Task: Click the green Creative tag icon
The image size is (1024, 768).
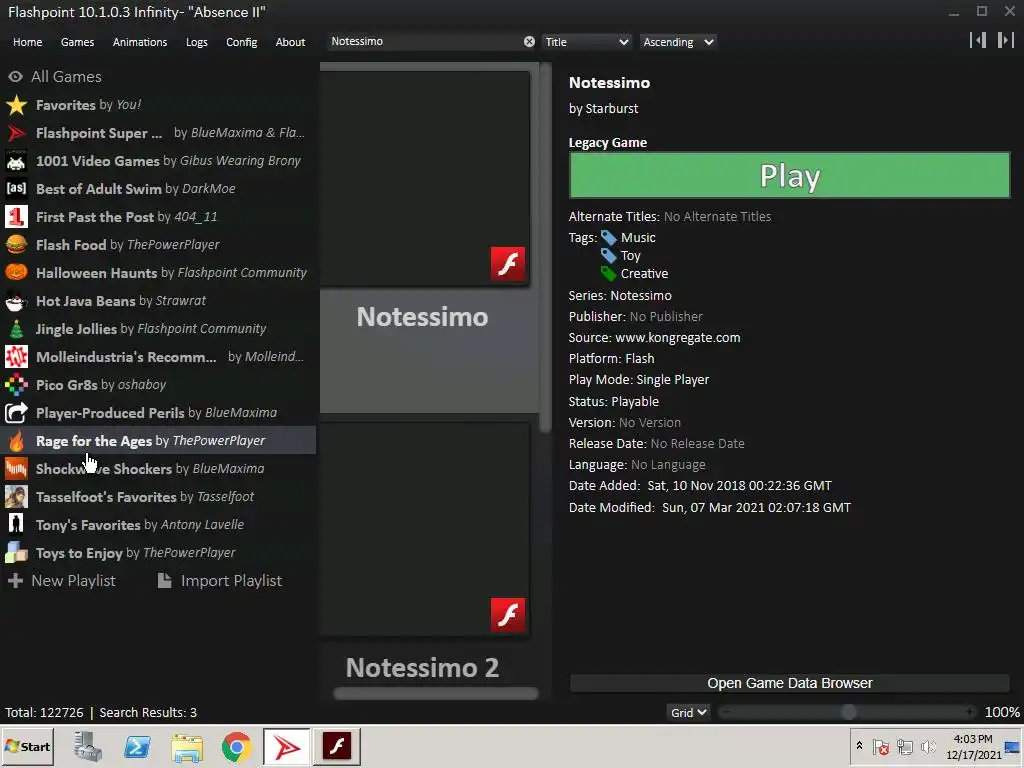Action: click(x=609, y=274)
